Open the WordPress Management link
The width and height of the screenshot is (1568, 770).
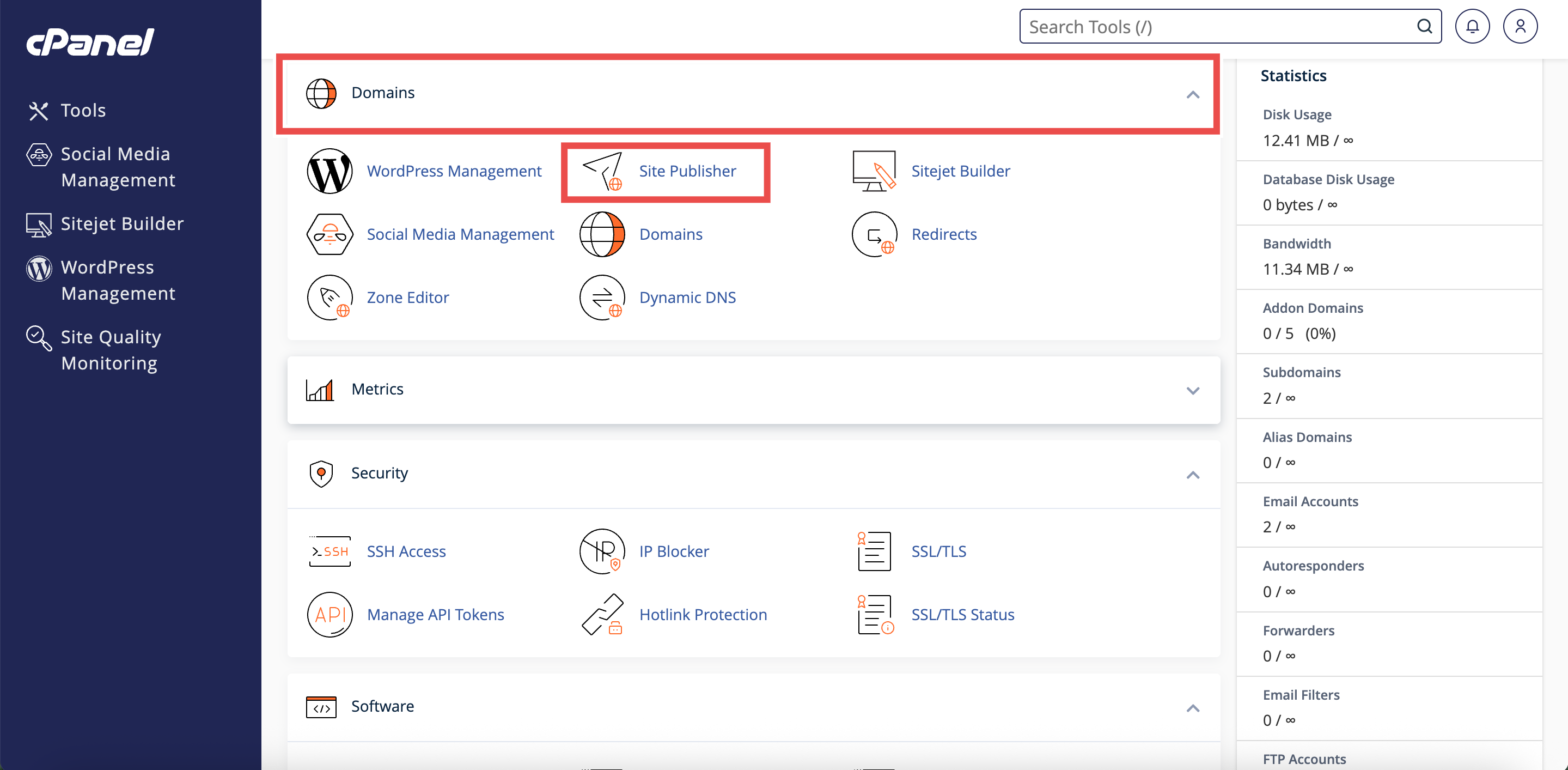[454, 171]
